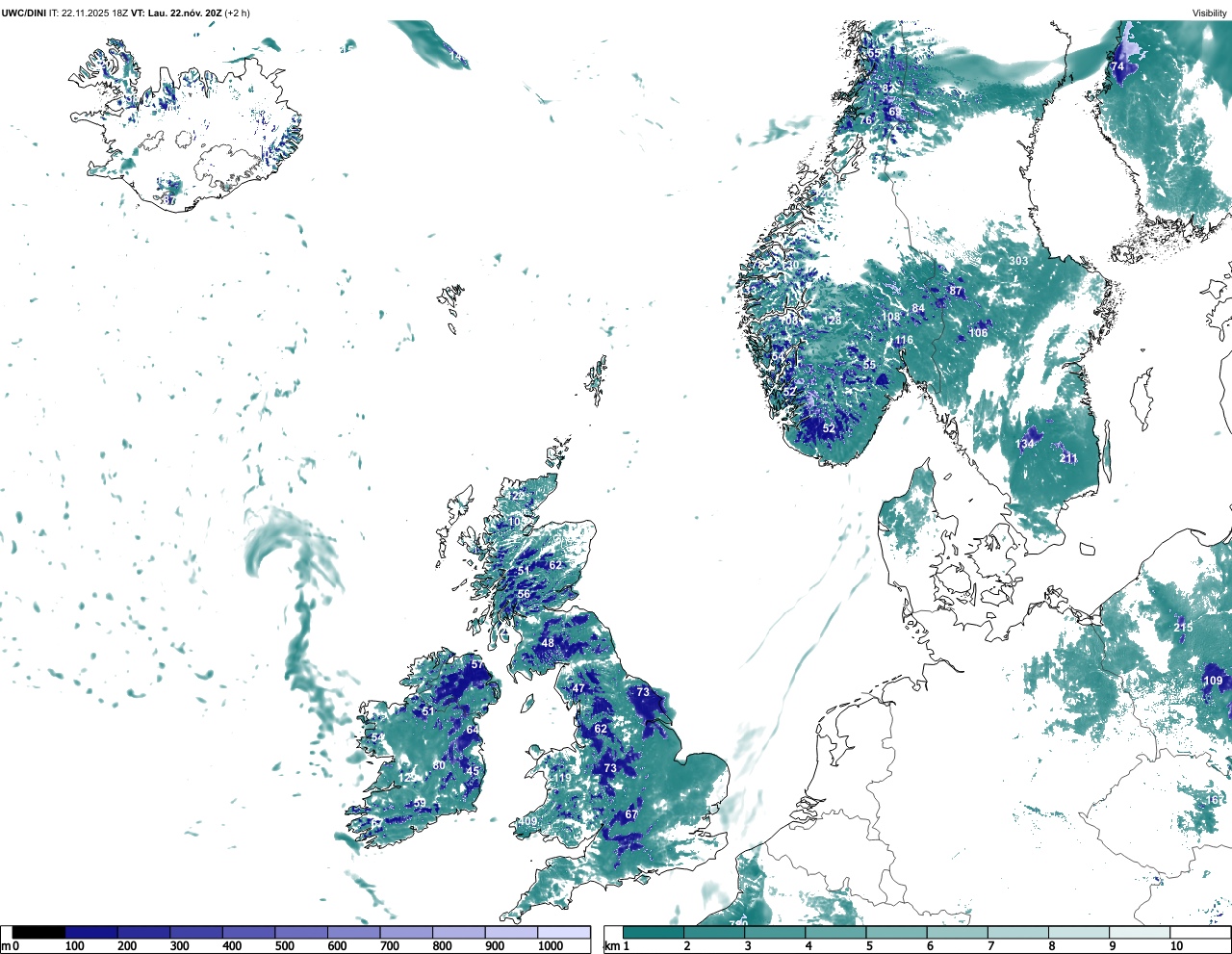Click the 303 visibility value in Sweden
Image resolution: width=1232 pixels, height=954 pixels.
(1018, 261)
